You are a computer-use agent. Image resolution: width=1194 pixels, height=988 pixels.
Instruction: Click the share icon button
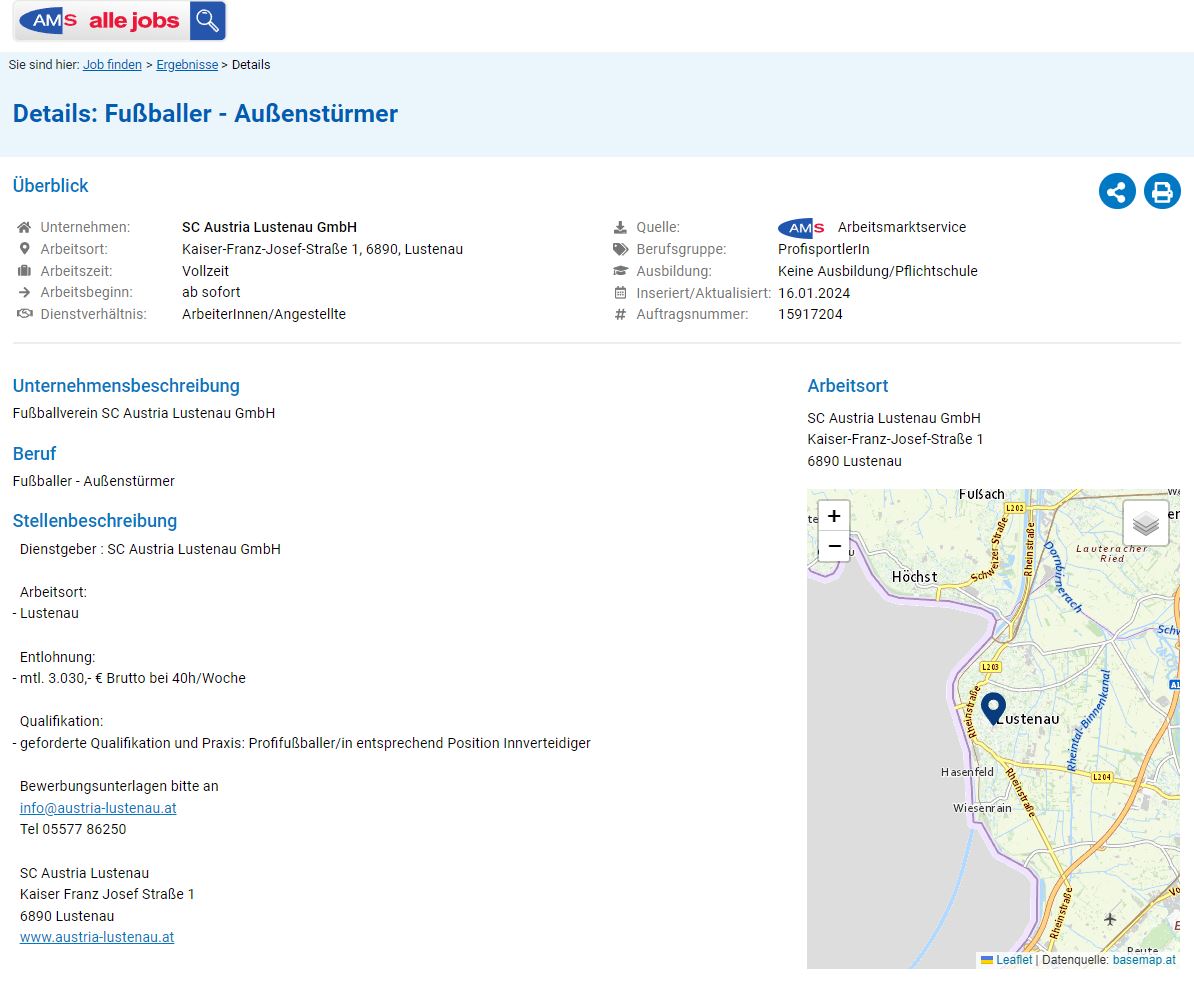(x=1117, y=191)
